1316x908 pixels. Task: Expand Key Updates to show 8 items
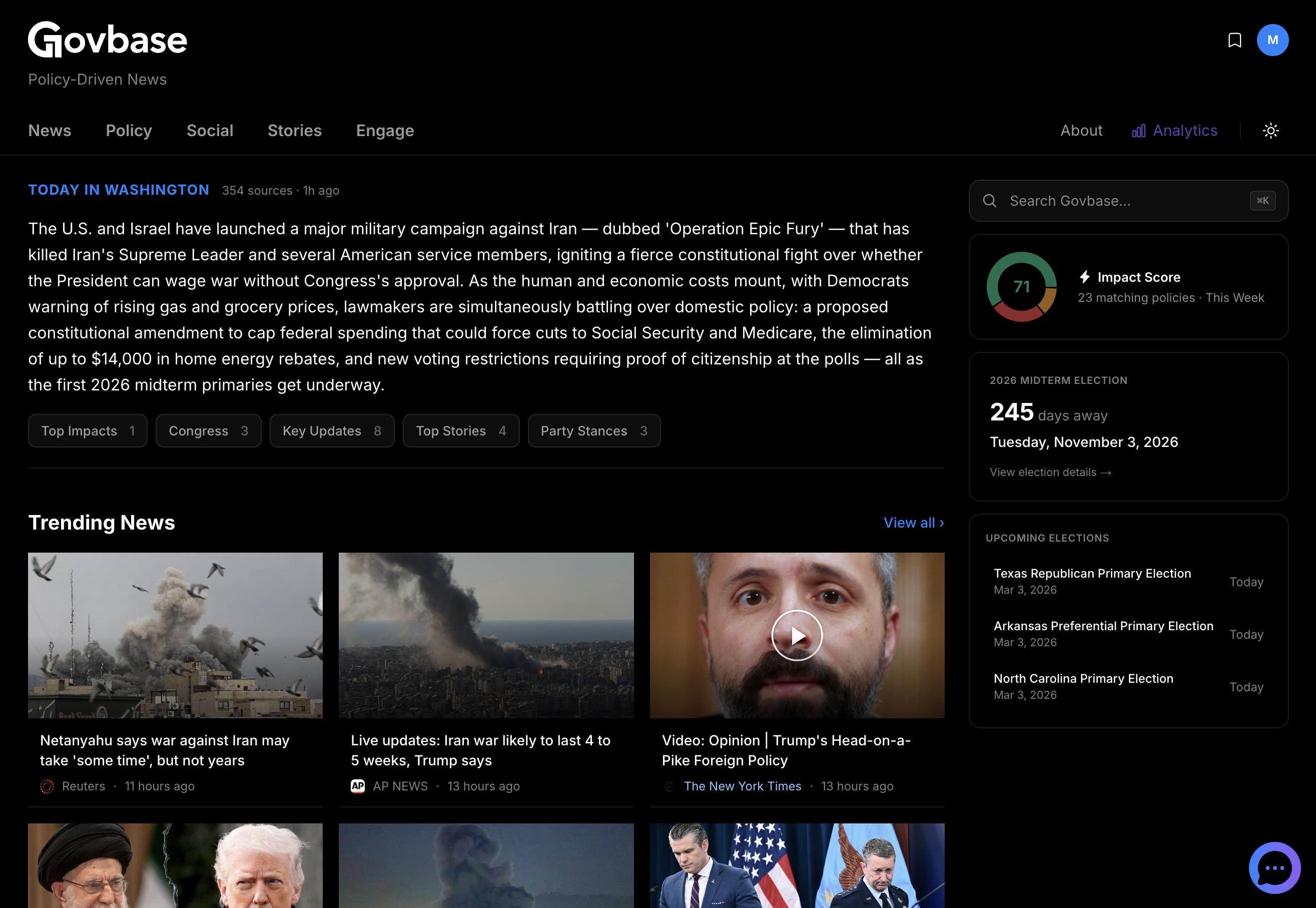tap(332, 430)
